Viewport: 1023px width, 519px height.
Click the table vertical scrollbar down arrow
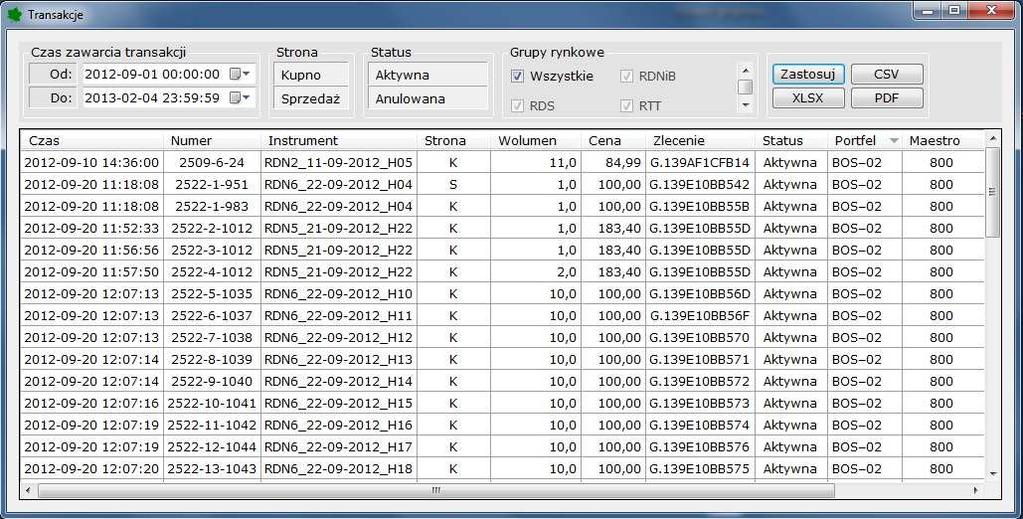coord(992,474)
